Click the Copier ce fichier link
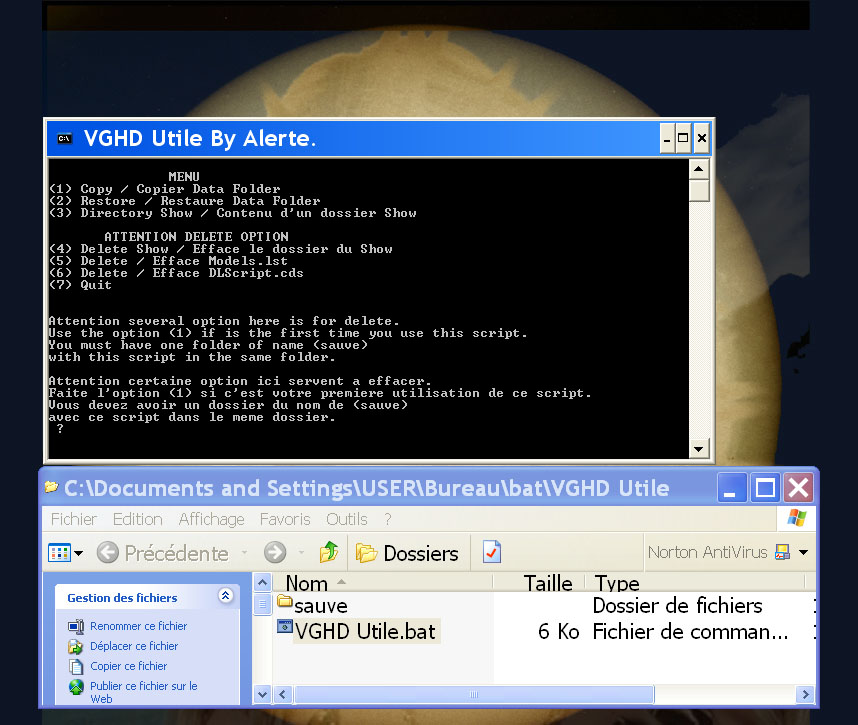The height and width of the screenshot is (725, 858). [x=128, y=666]
